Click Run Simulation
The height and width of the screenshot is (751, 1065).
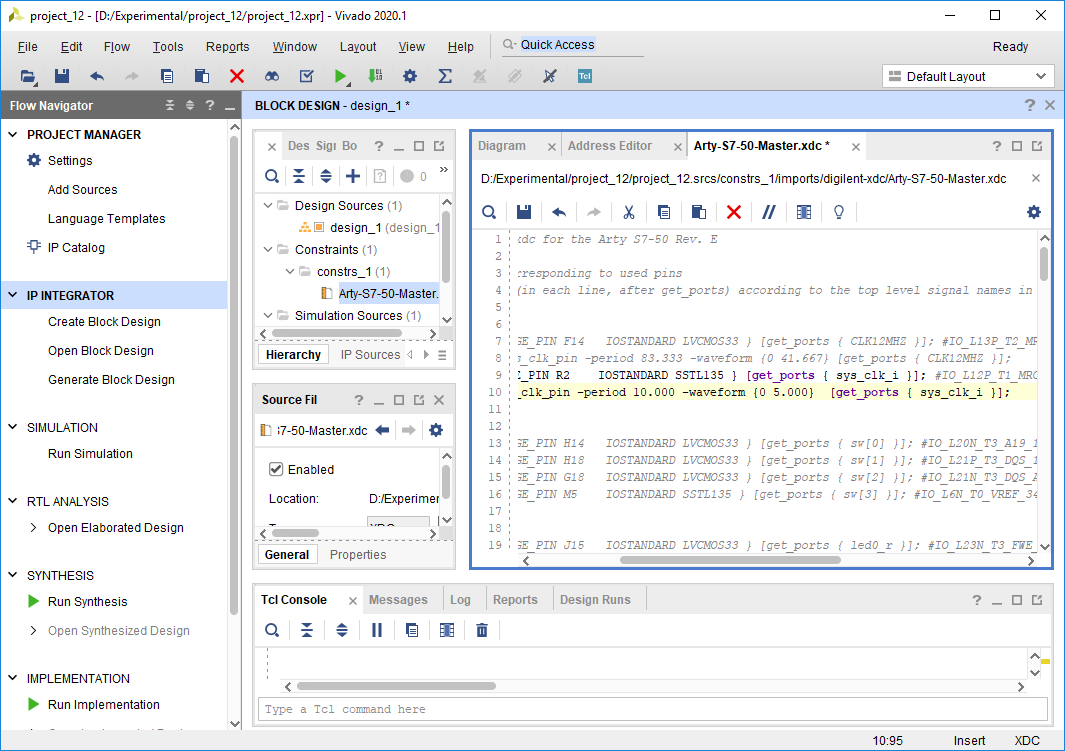[90, 454]
